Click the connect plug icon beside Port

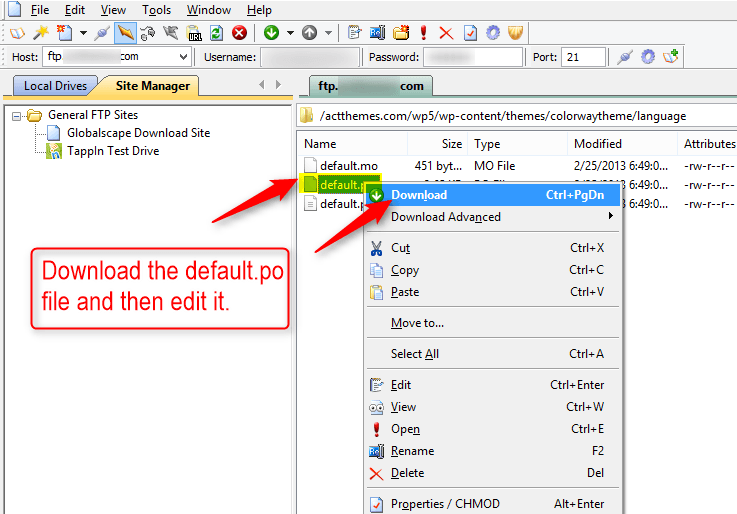click(x=625, y=57)
